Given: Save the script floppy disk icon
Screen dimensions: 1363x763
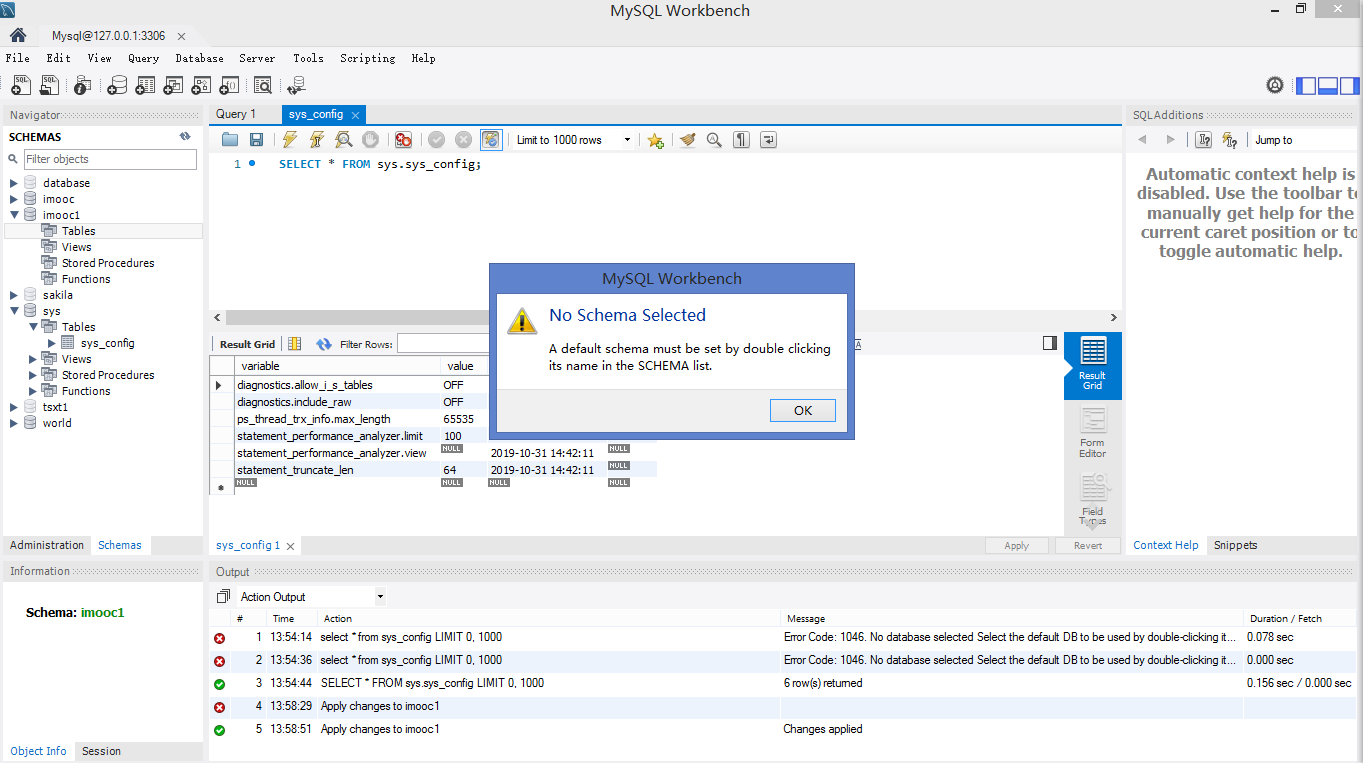Looking at the screenshot, I should (256, 140).
